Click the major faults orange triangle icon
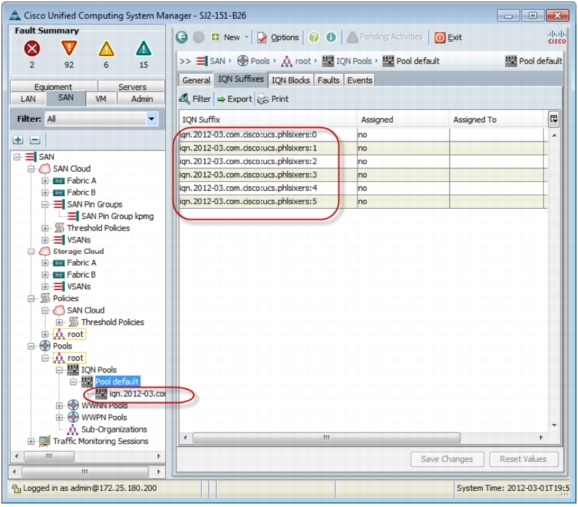The image size is (578, 507). [x=69, y=48]
